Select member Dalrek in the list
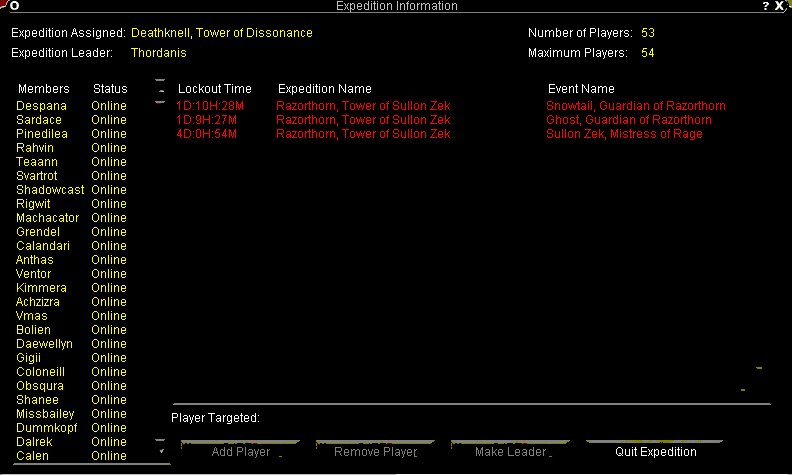 click(x=34, y=442)
